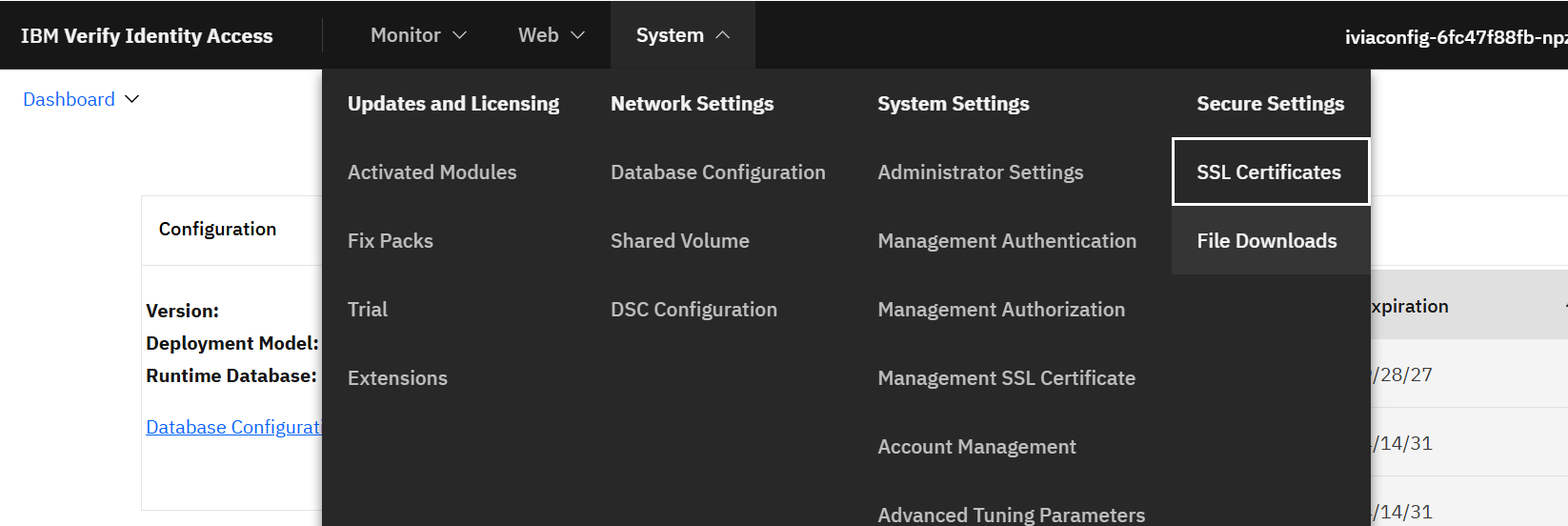
Task: Open Activated Modules
Action: [x=432, y=172]
